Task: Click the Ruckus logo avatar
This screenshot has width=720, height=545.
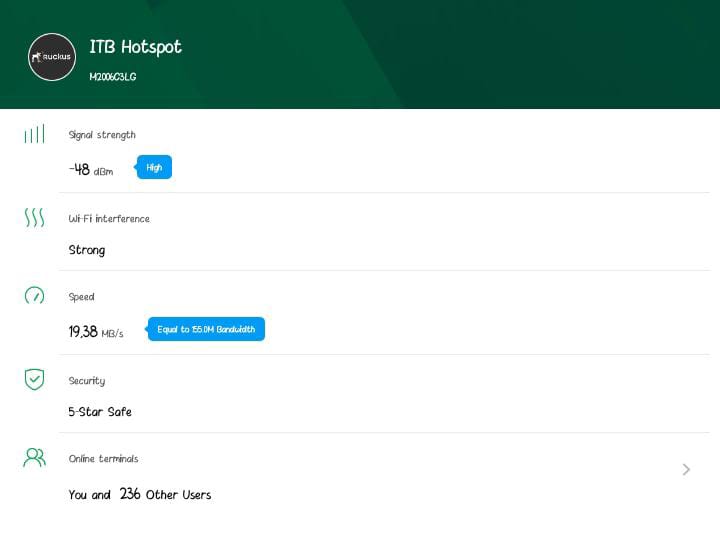Action: pos(52,57)
